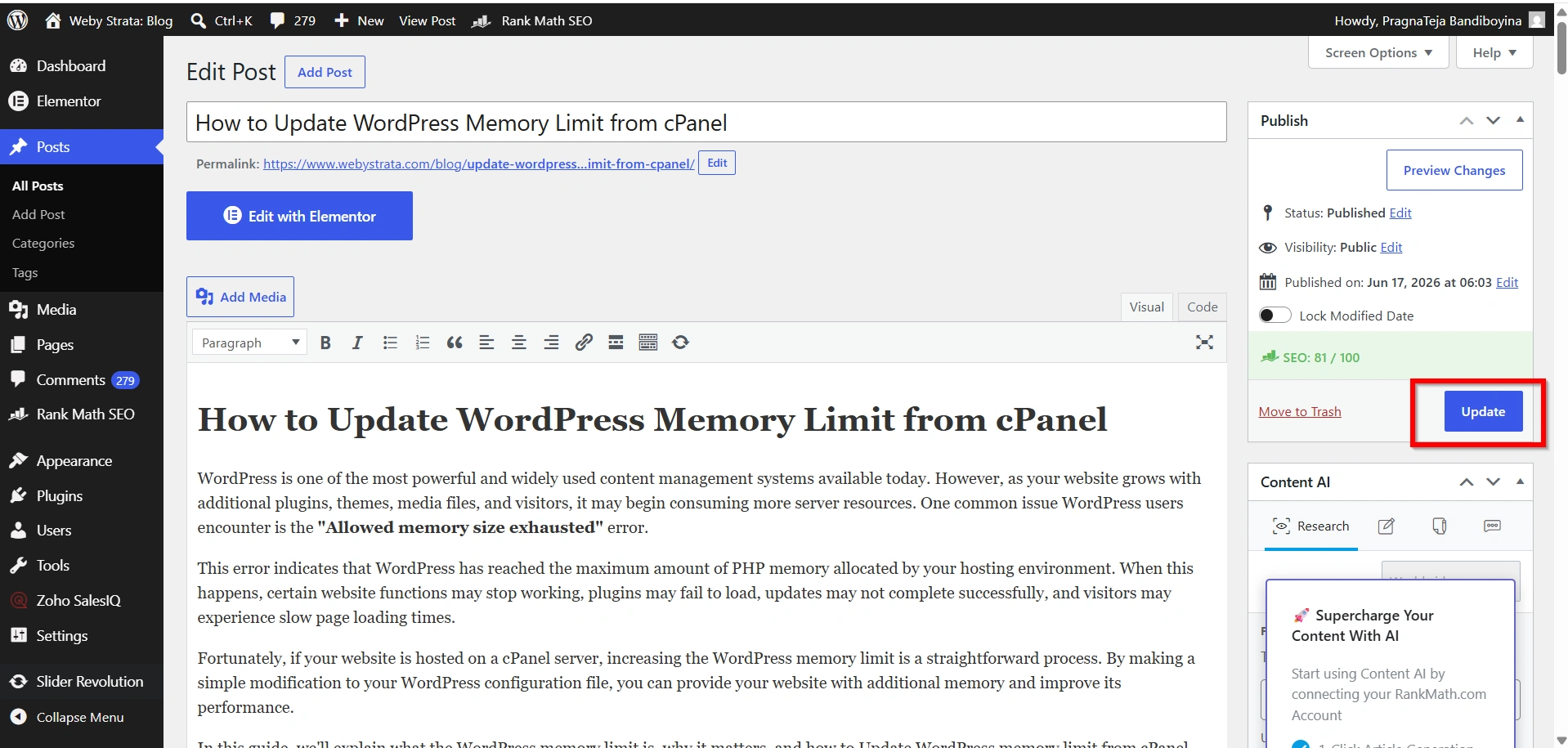The image size is (1568, 748).
Task: Collapse the Publish panel
Action: pyautogui.click(x=1520, y=119)
